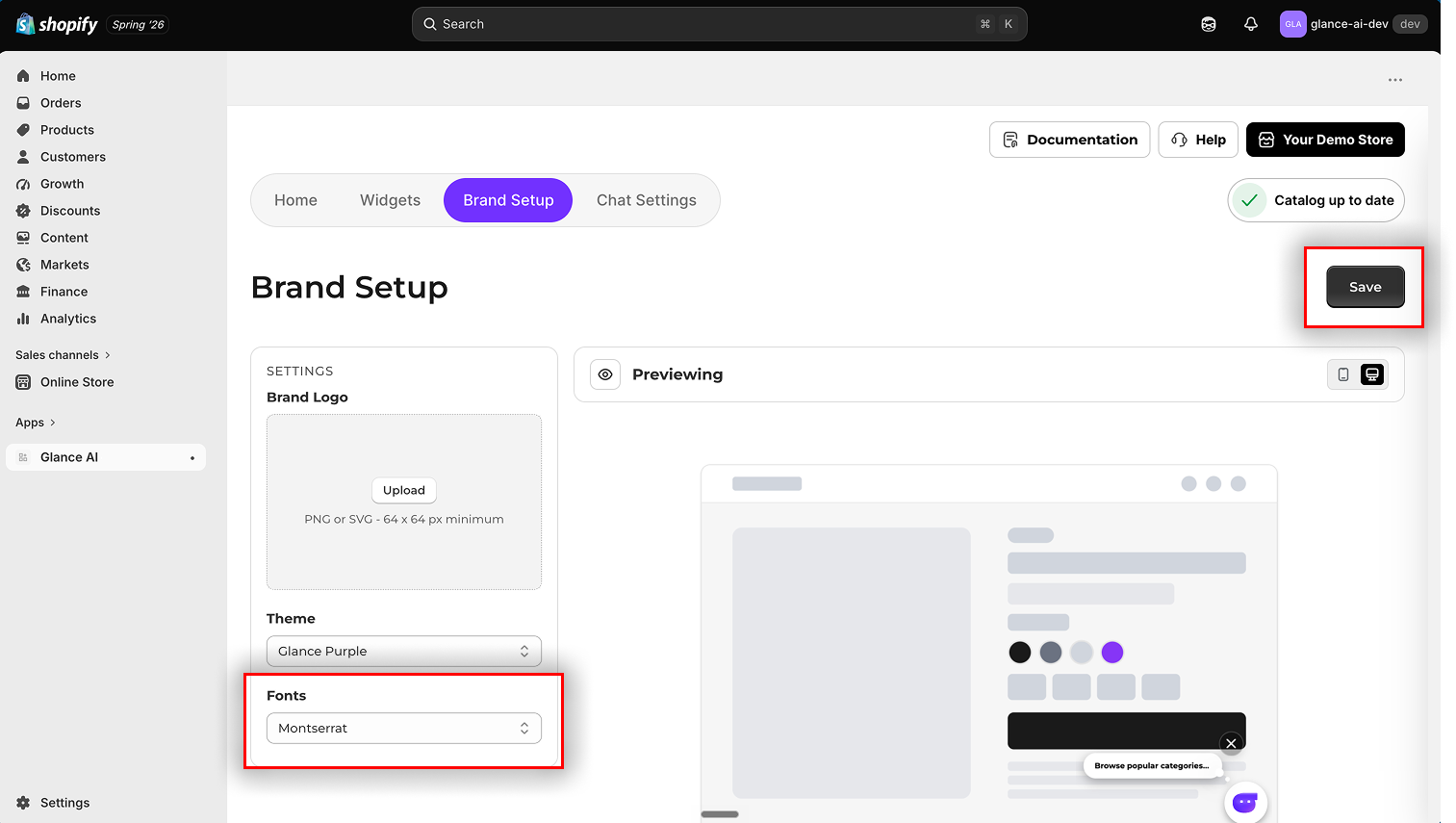Open the notifications bell
This screenshot has width=1456, height=823.
pos(1251,24)
